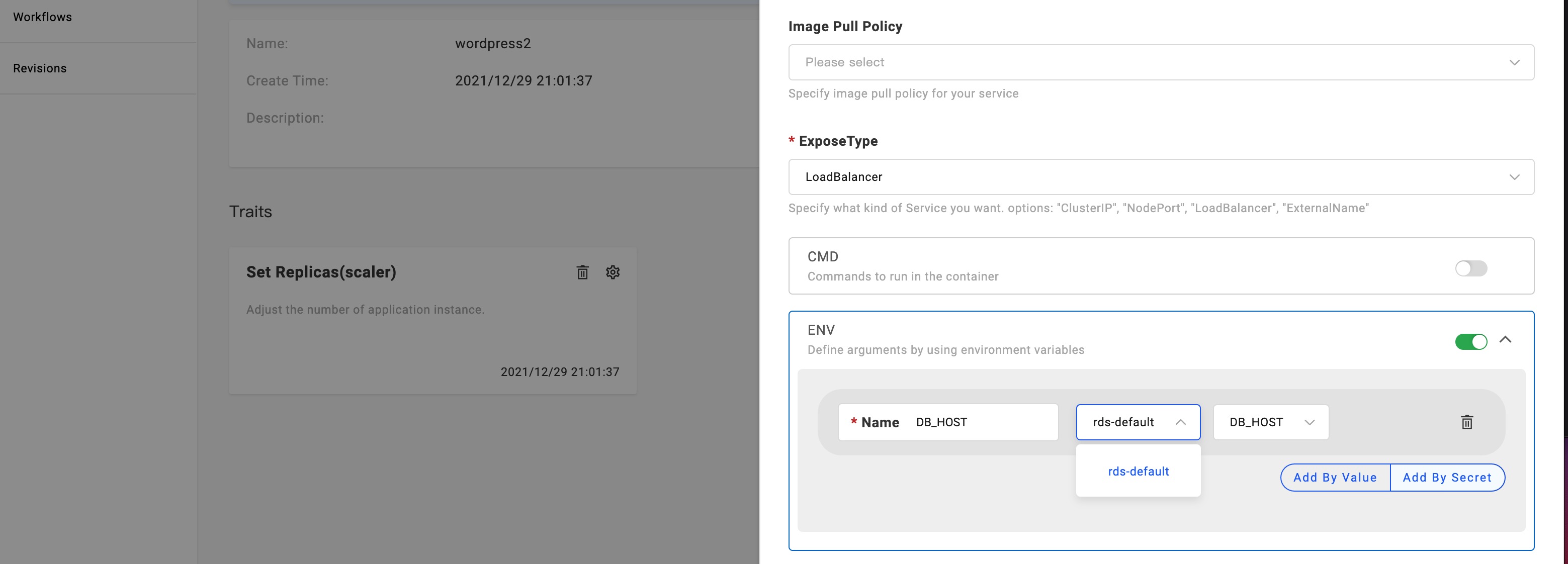Select rds-default option from the list
Screen dimensions: 1568x564
1138,472
